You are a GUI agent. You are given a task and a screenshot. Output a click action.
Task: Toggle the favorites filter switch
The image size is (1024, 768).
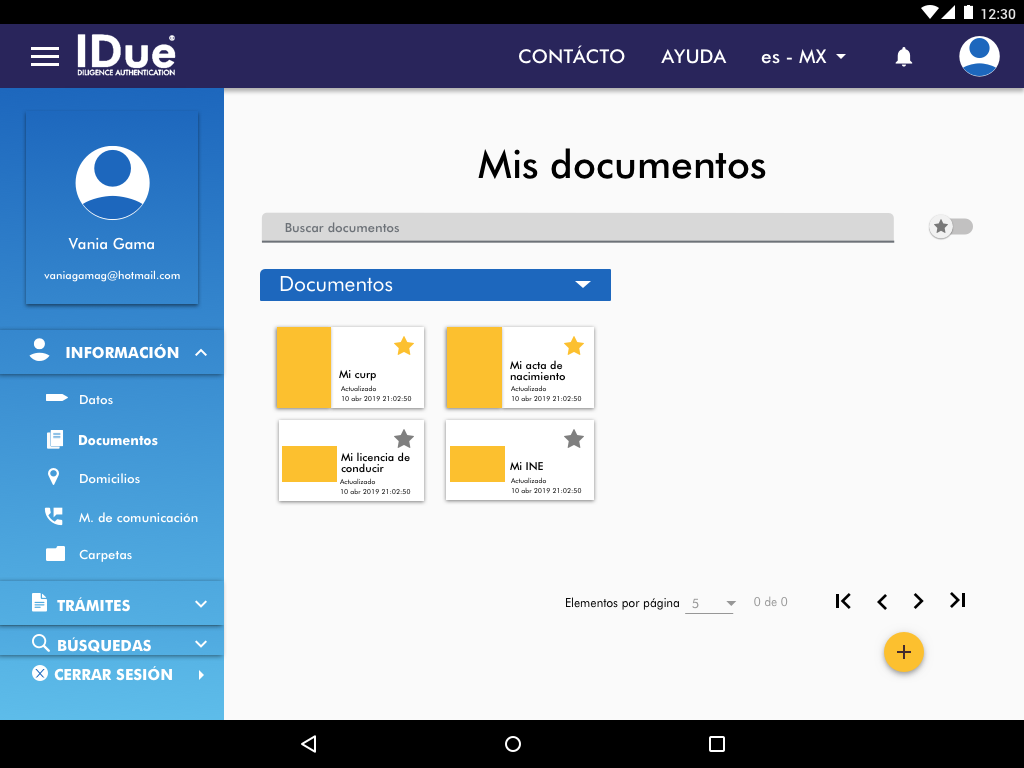pos(950,227)
